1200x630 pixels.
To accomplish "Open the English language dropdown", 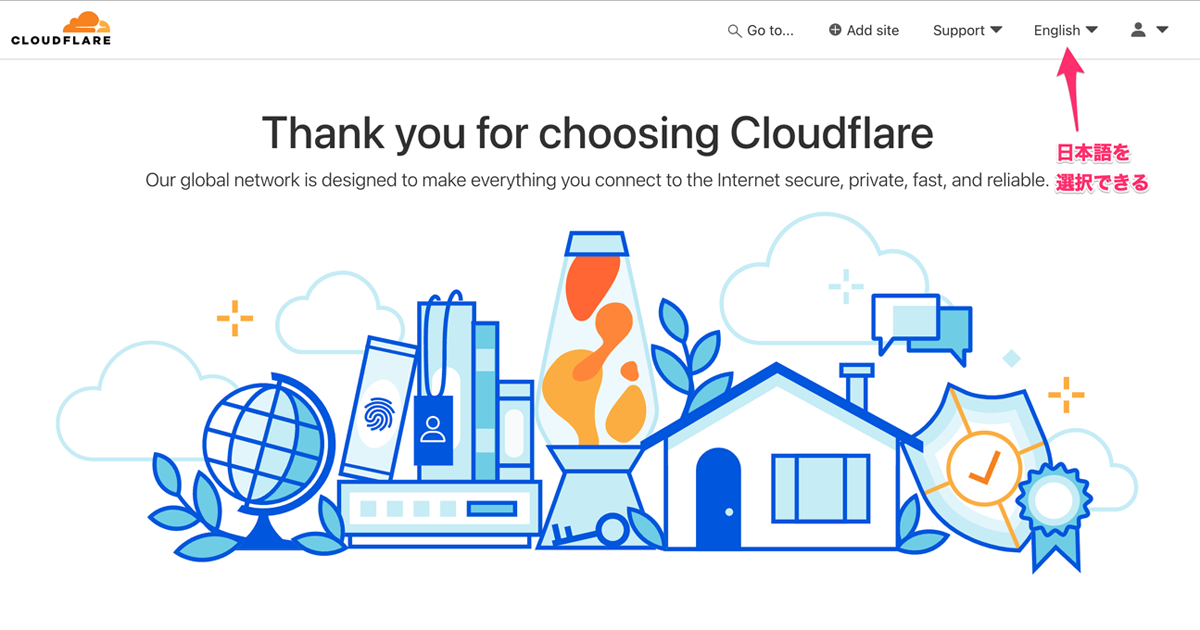I will (x=1093, y=30).
